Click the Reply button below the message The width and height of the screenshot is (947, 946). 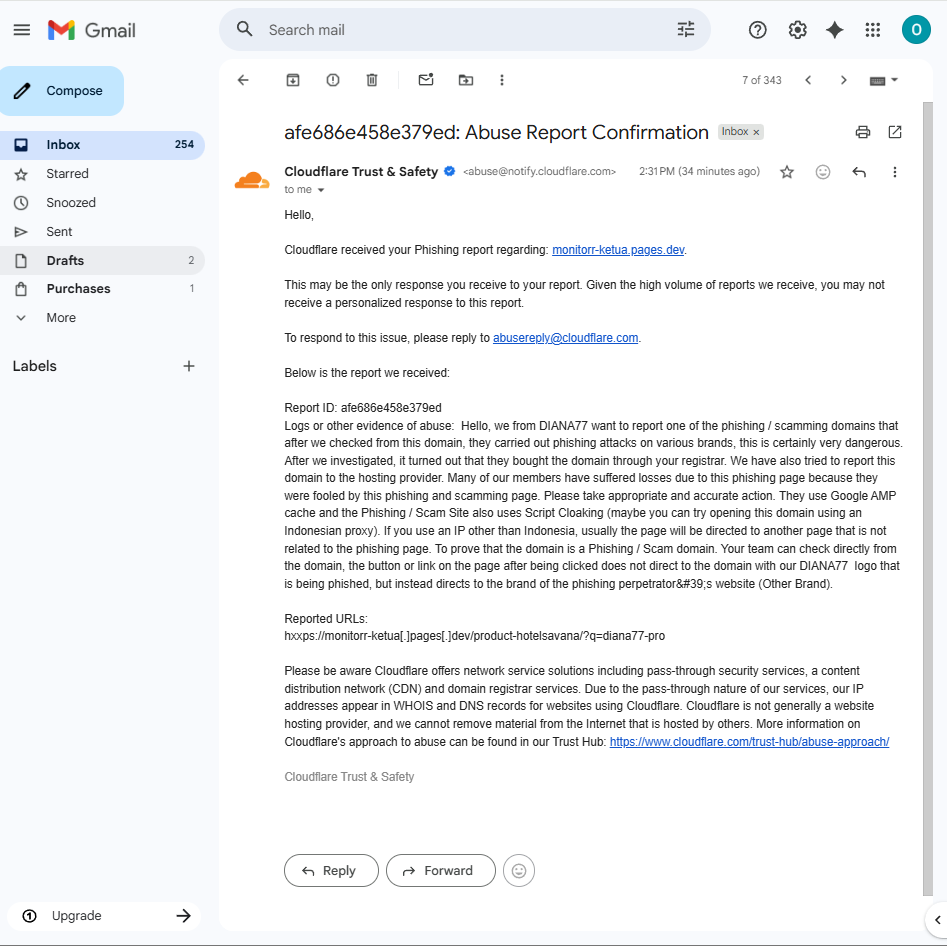331,870
